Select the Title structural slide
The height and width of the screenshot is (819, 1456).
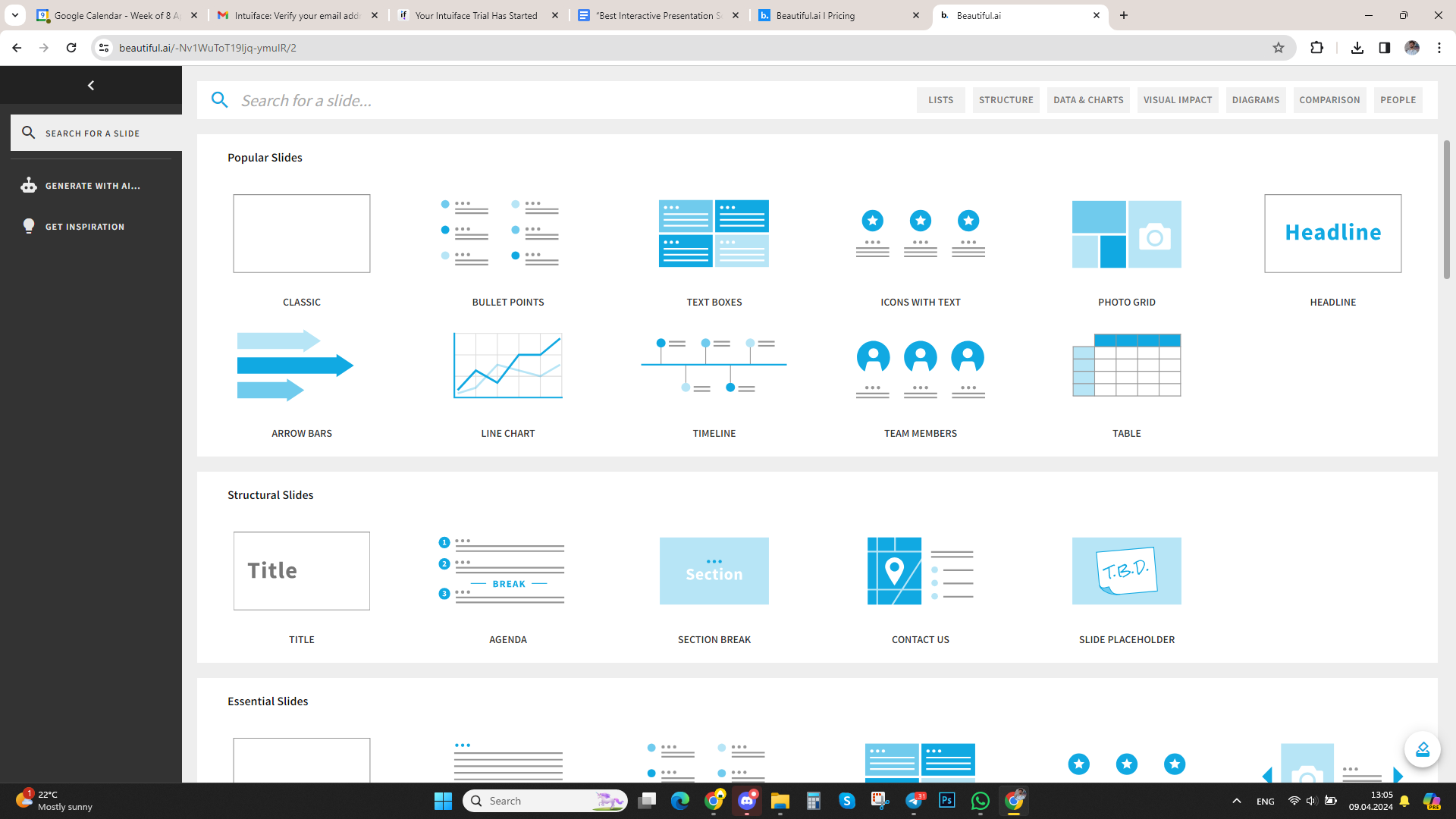pyautogui.click(x=301, y=571)
